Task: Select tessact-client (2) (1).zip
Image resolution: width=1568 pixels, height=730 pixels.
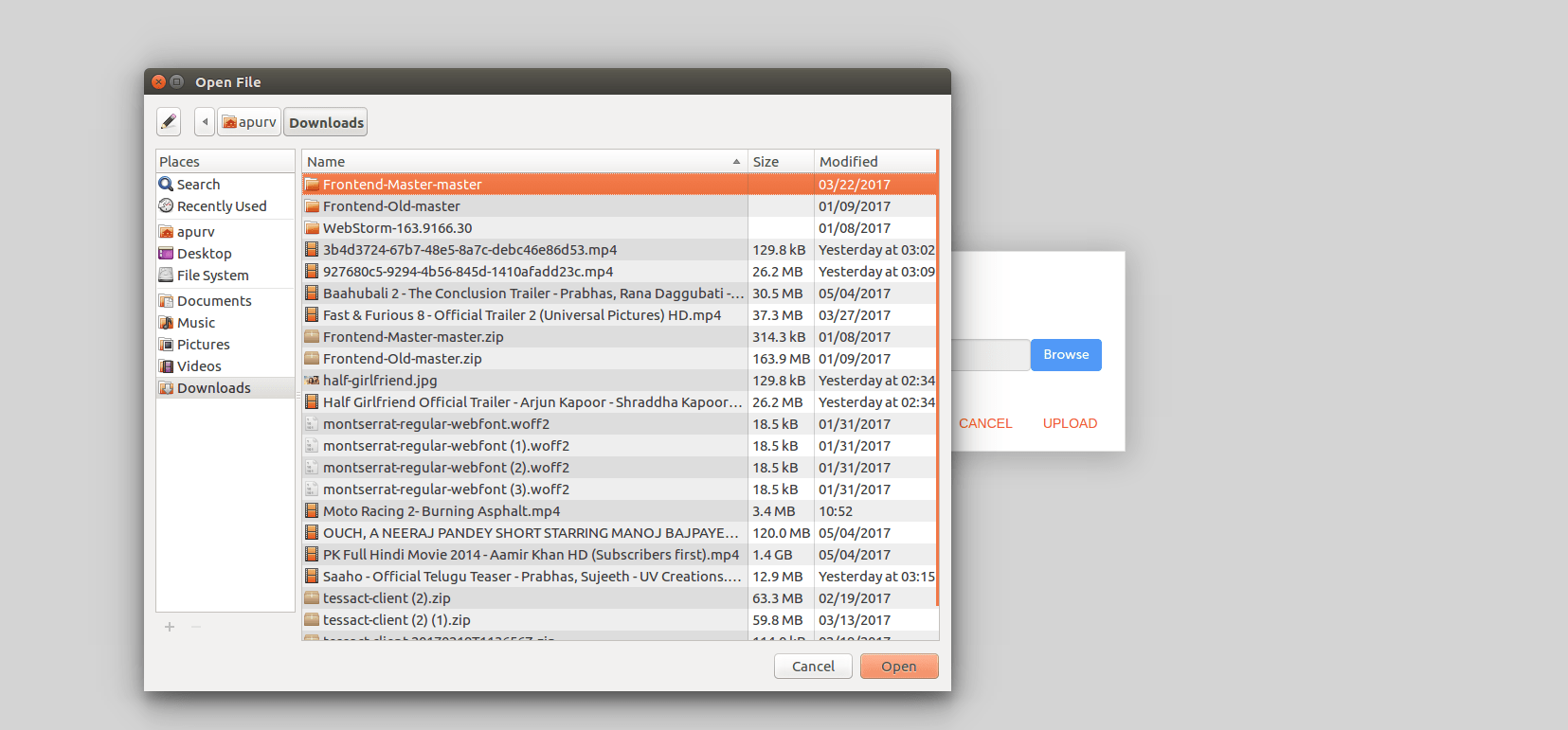Action: (619, 620)
